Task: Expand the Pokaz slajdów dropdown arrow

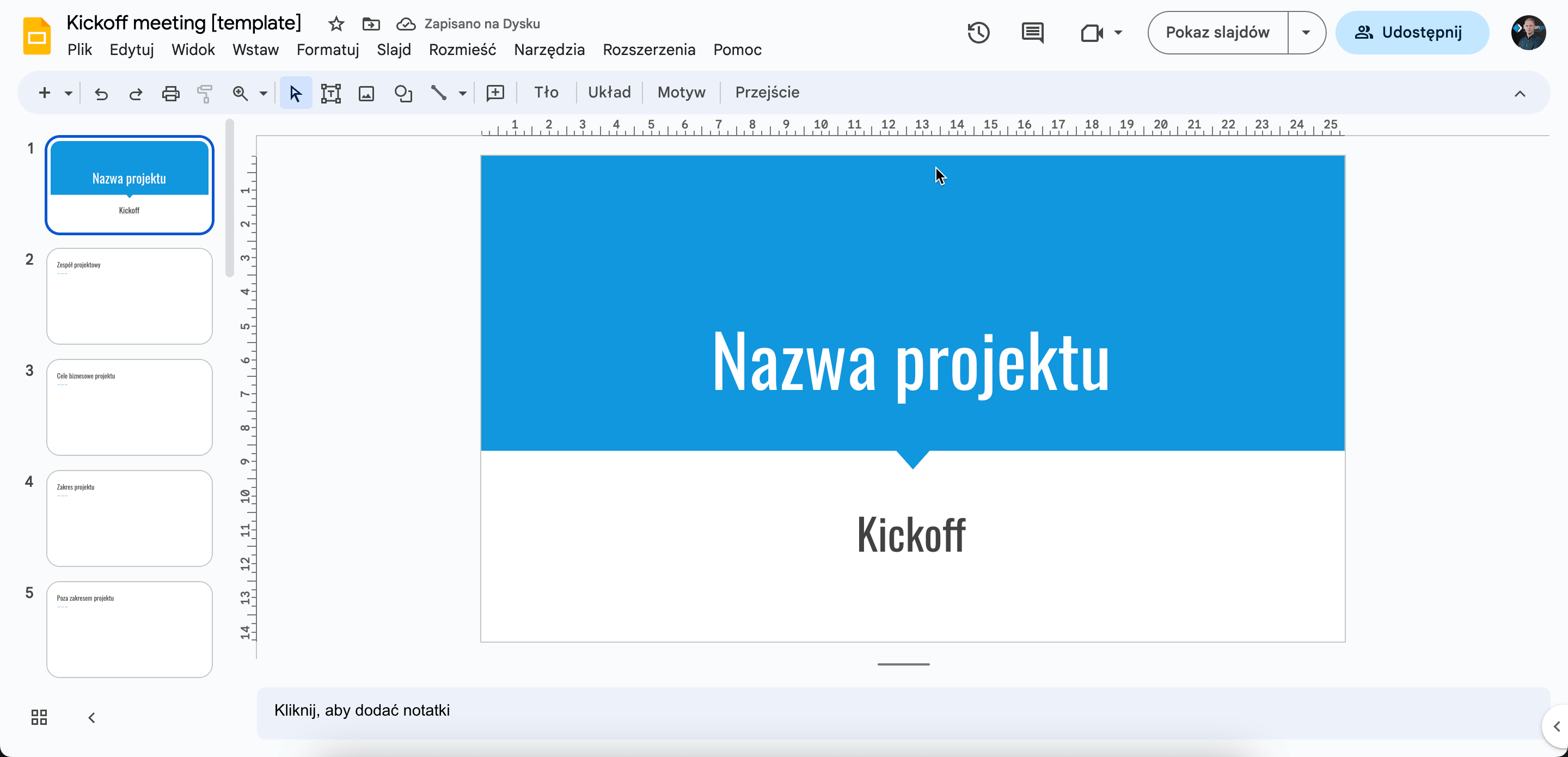Action: pyautogui.click(x=1306, y=33)
